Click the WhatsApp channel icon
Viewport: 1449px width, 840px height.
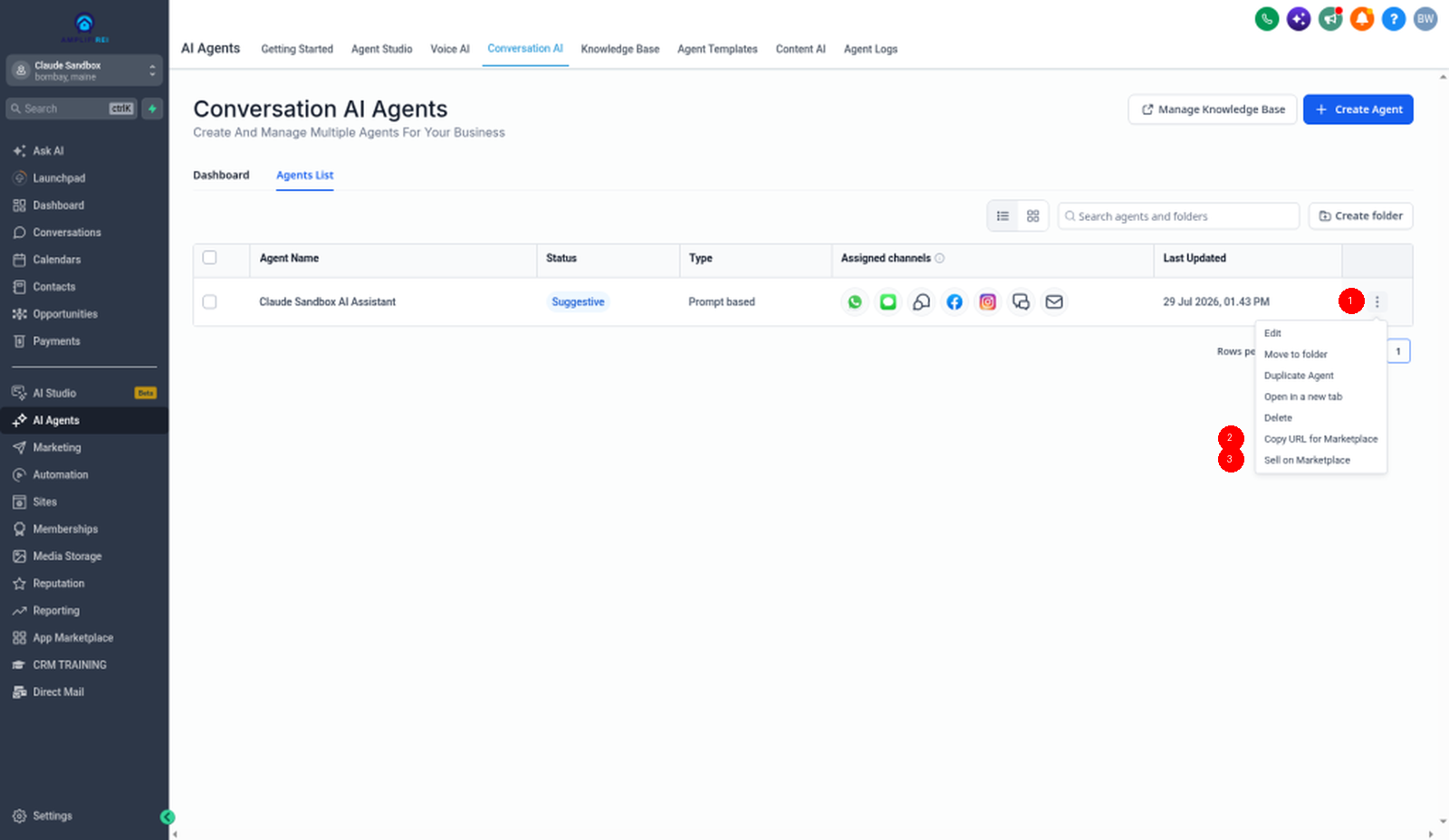(x=855, y=302)
